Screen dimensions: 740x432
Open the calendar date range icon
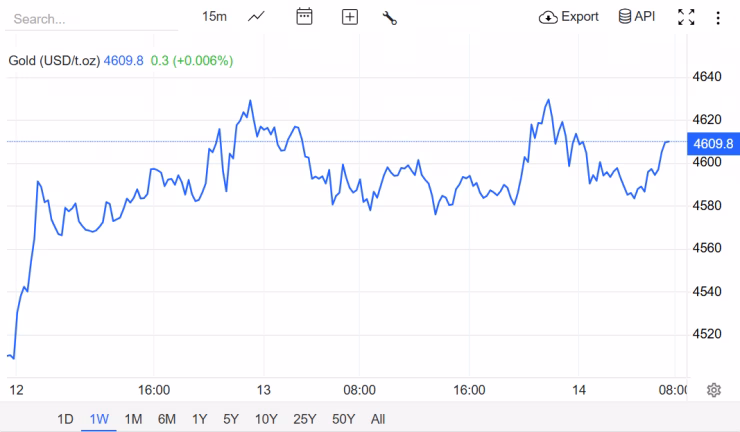tap(304, 17)
